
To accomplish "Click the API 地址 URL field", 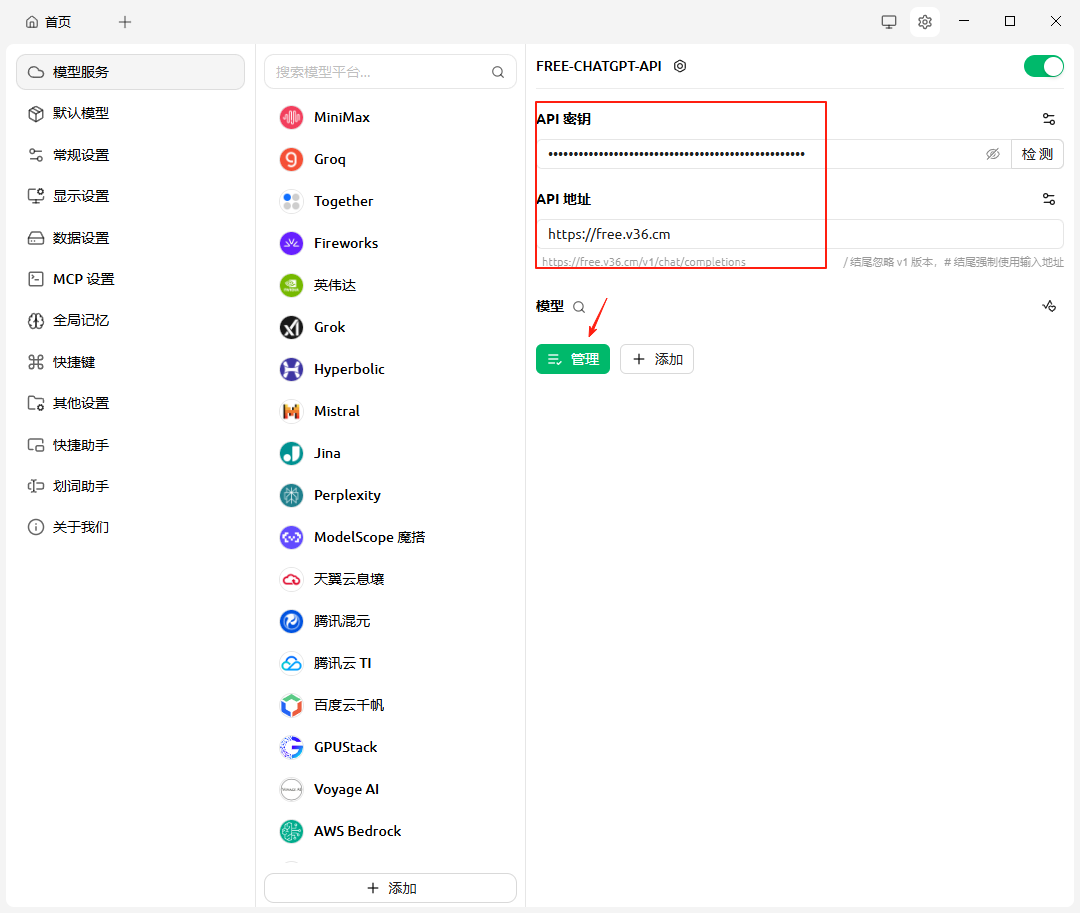I will point(800,234).
